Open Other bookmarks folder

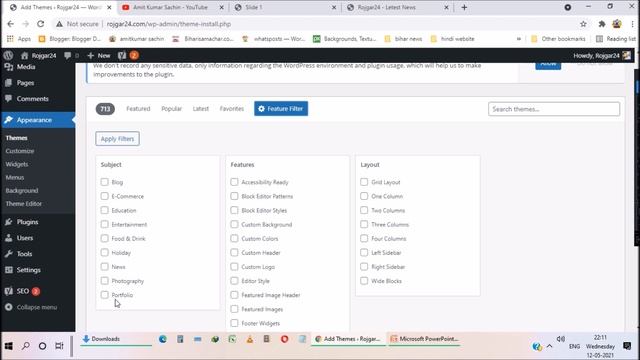[x=558, y=39]
